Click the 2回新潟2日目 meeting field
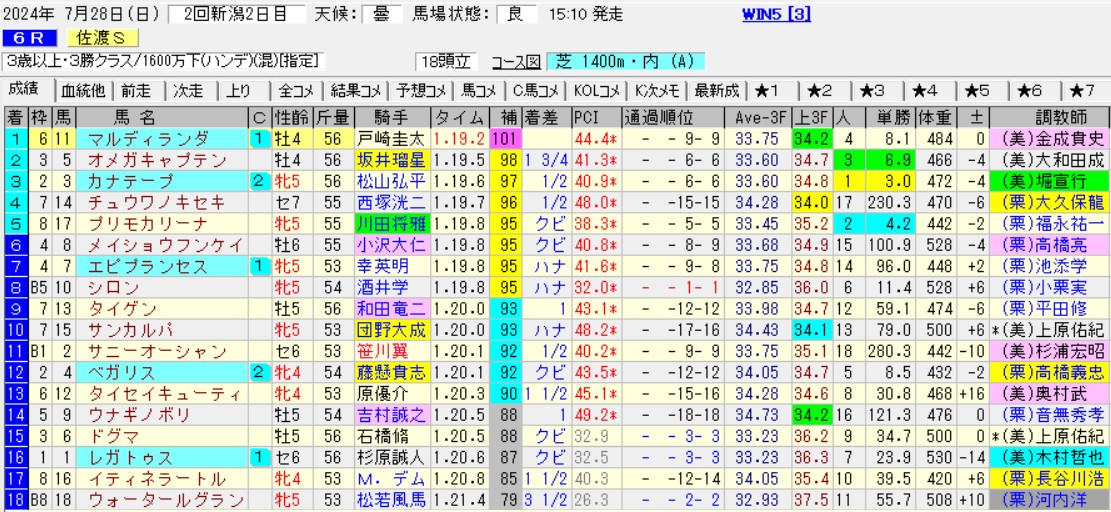This screenshot has height=512, width=1111. pos(233,15)
